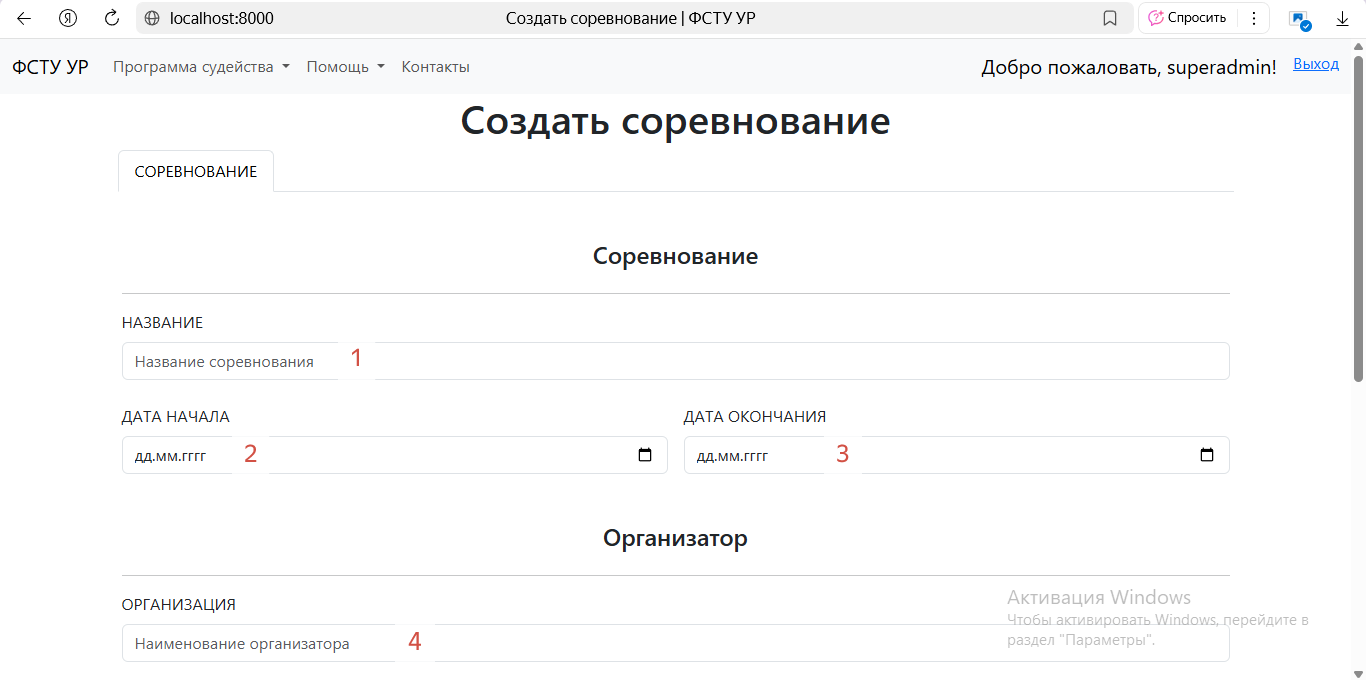The height and width of the screenshot is (680, 1366).
Task: Reload the page with refresh icon
Action: coord(112,18)
